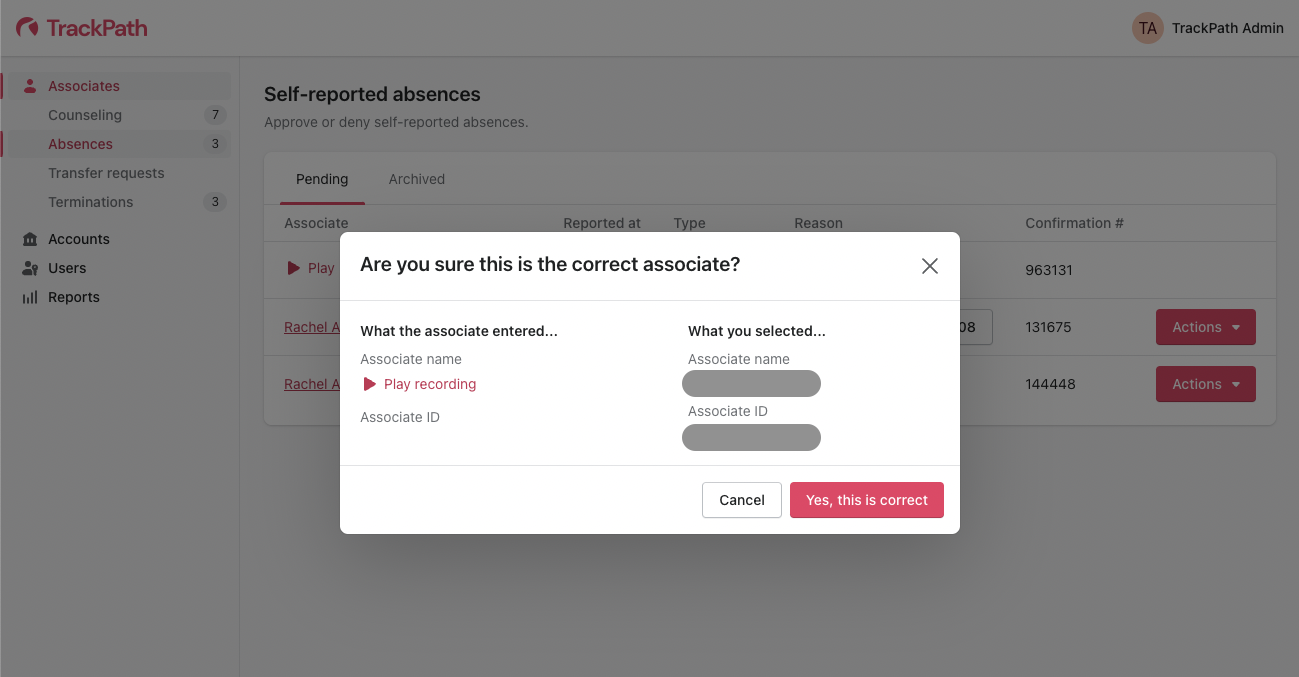This screenshot has height=677, width=1299.
Task: Open Rachel A's associate profile link
Action: pyautogui.click(x=309, y=327)
